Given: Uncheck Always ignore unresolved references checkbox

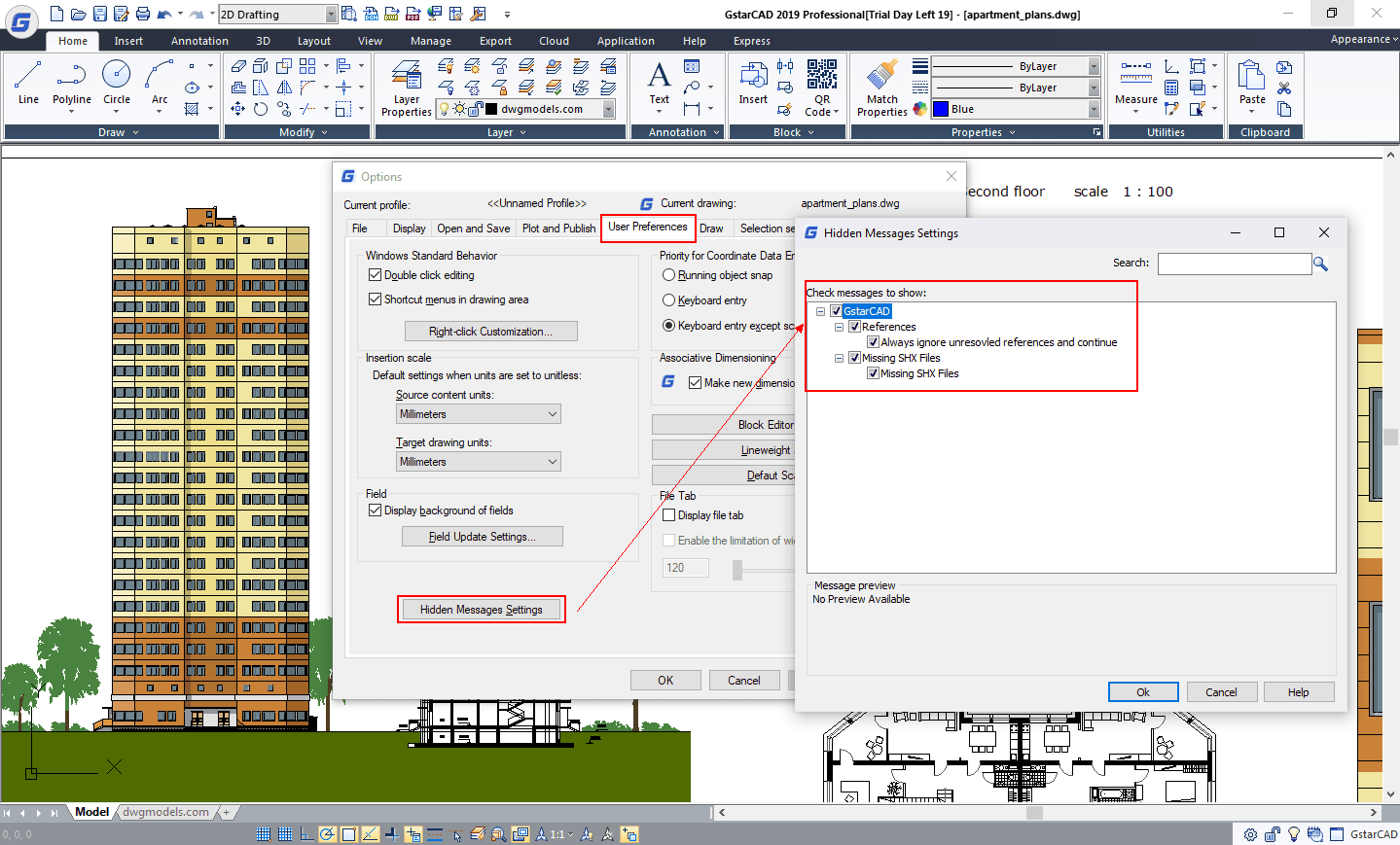Looking at the screenshot, I should click(873, 342).
